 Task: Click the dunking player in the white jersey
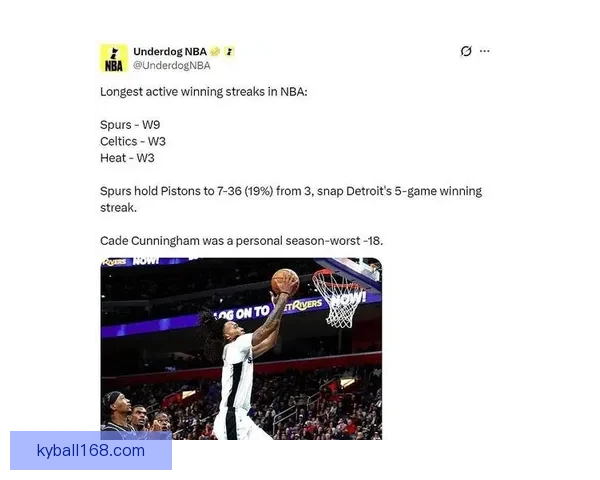click(x=245, y=360)
